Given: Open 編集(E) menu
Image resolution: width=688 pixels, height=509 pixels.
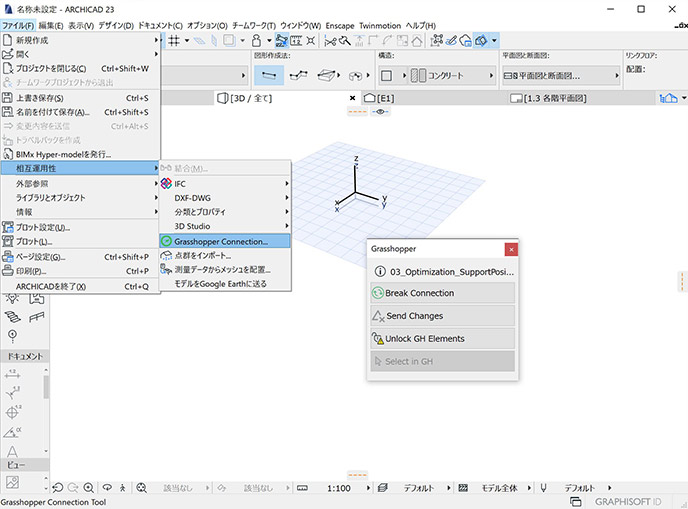Looking at the screenshot, I should click(51, 25).
